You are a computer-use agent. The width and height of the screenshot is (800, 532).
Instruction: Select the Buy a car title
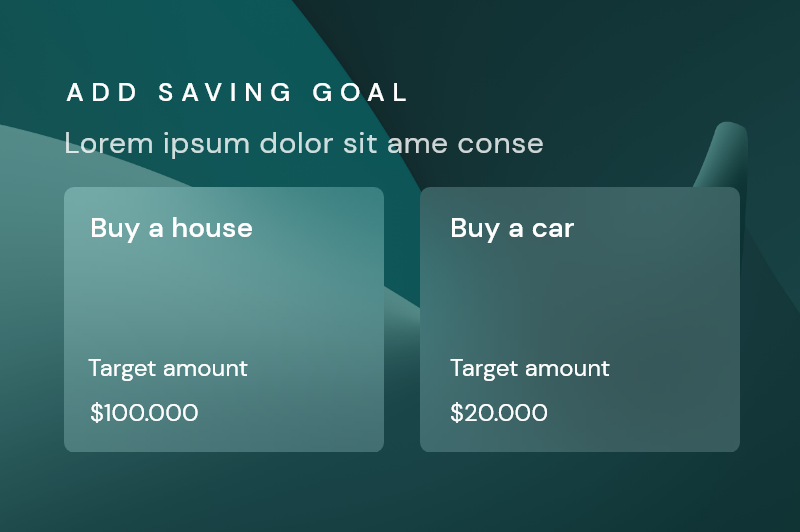click(512, 228)
